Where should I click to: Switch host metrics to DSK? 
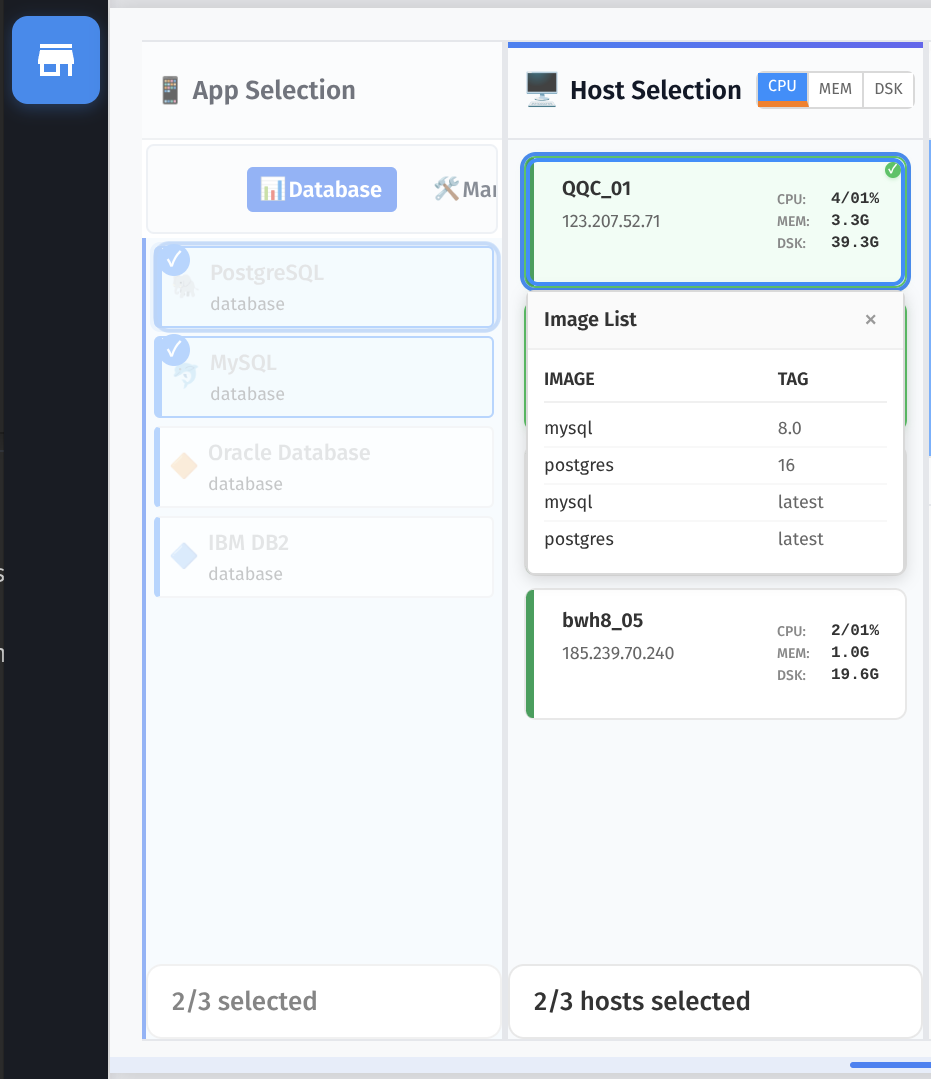[888, 89]
